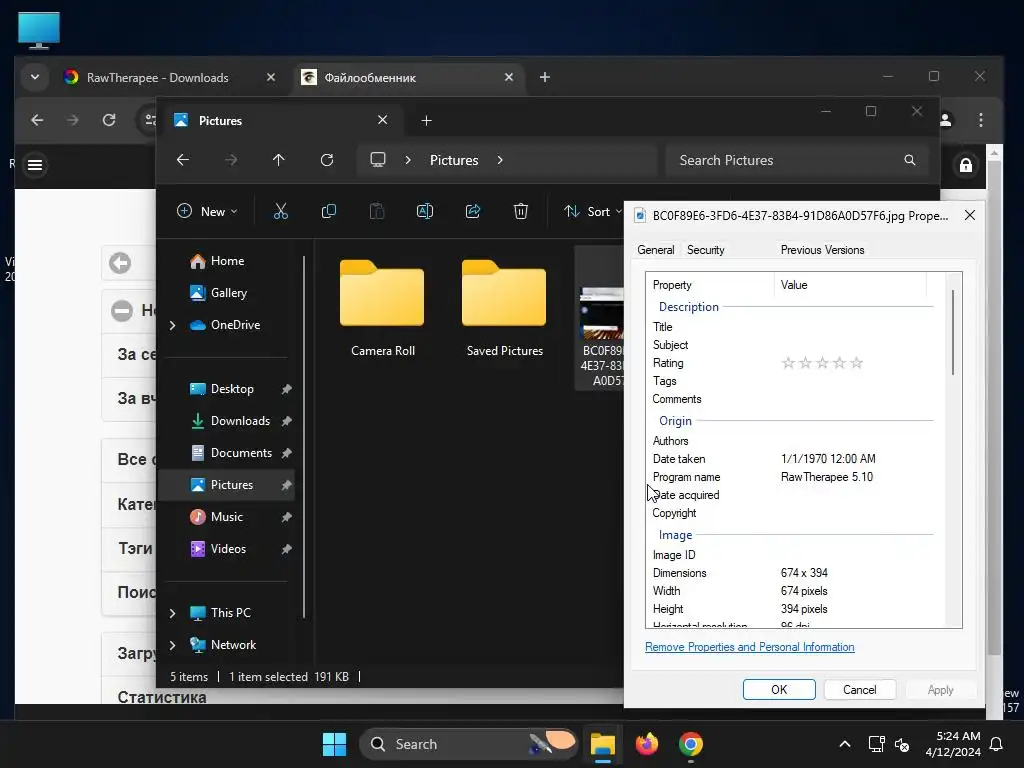Viewport: 1024px width, 768px height.
Task: Add a new File Explorer tab
Action: 426,120
